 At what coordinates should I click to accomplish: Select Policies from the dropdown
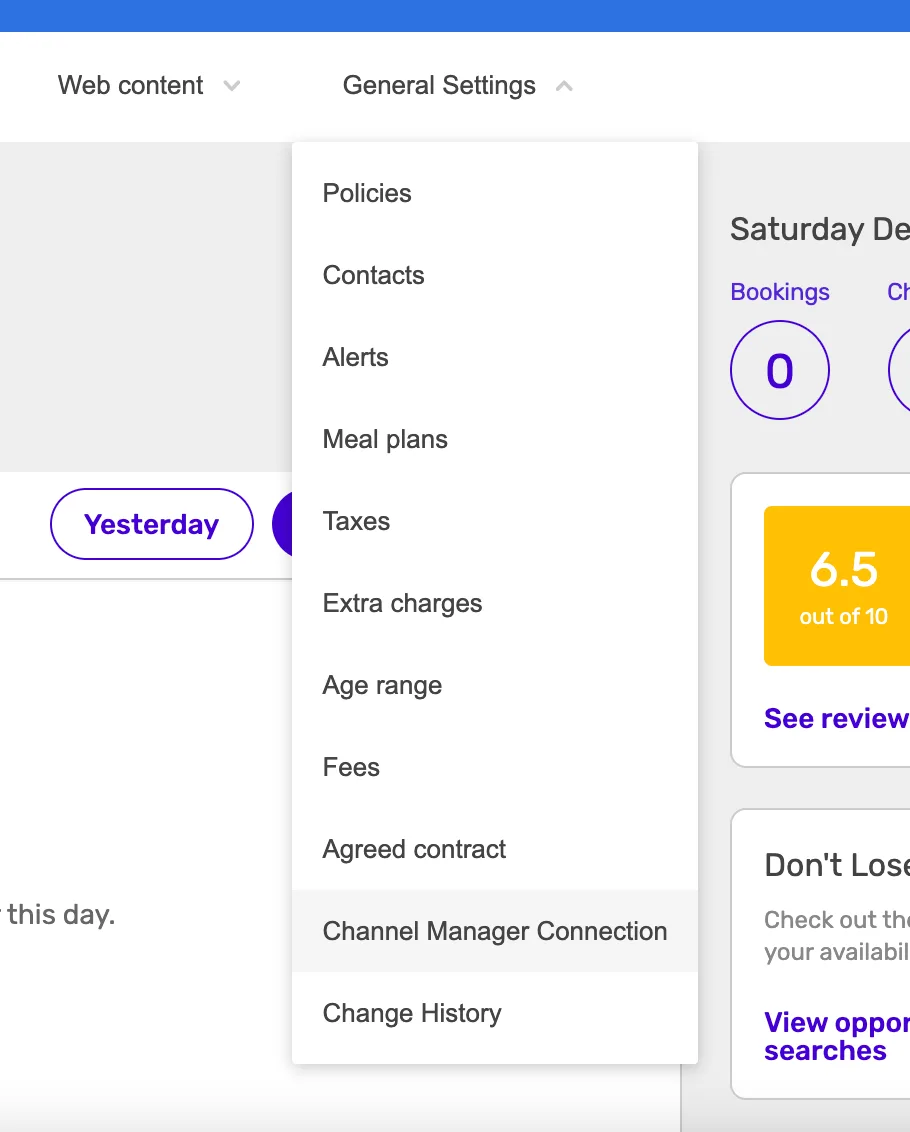(495, 193)
